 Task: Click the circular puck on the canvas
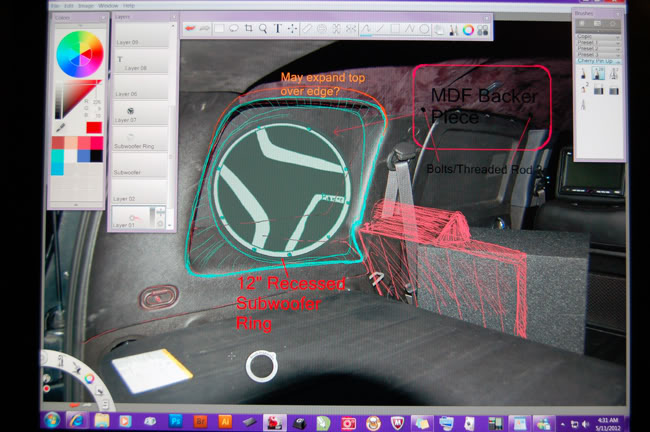[x=262, y=366]
